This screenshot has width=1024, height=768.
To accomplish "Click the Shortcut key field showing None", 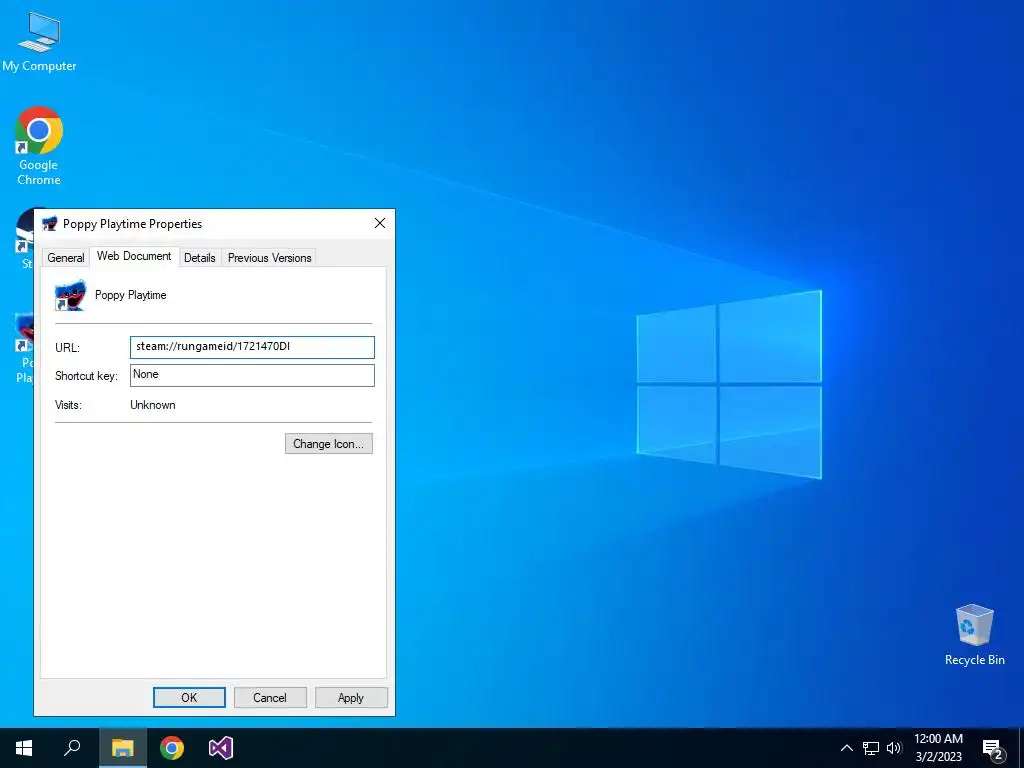I will coord(252,375).
